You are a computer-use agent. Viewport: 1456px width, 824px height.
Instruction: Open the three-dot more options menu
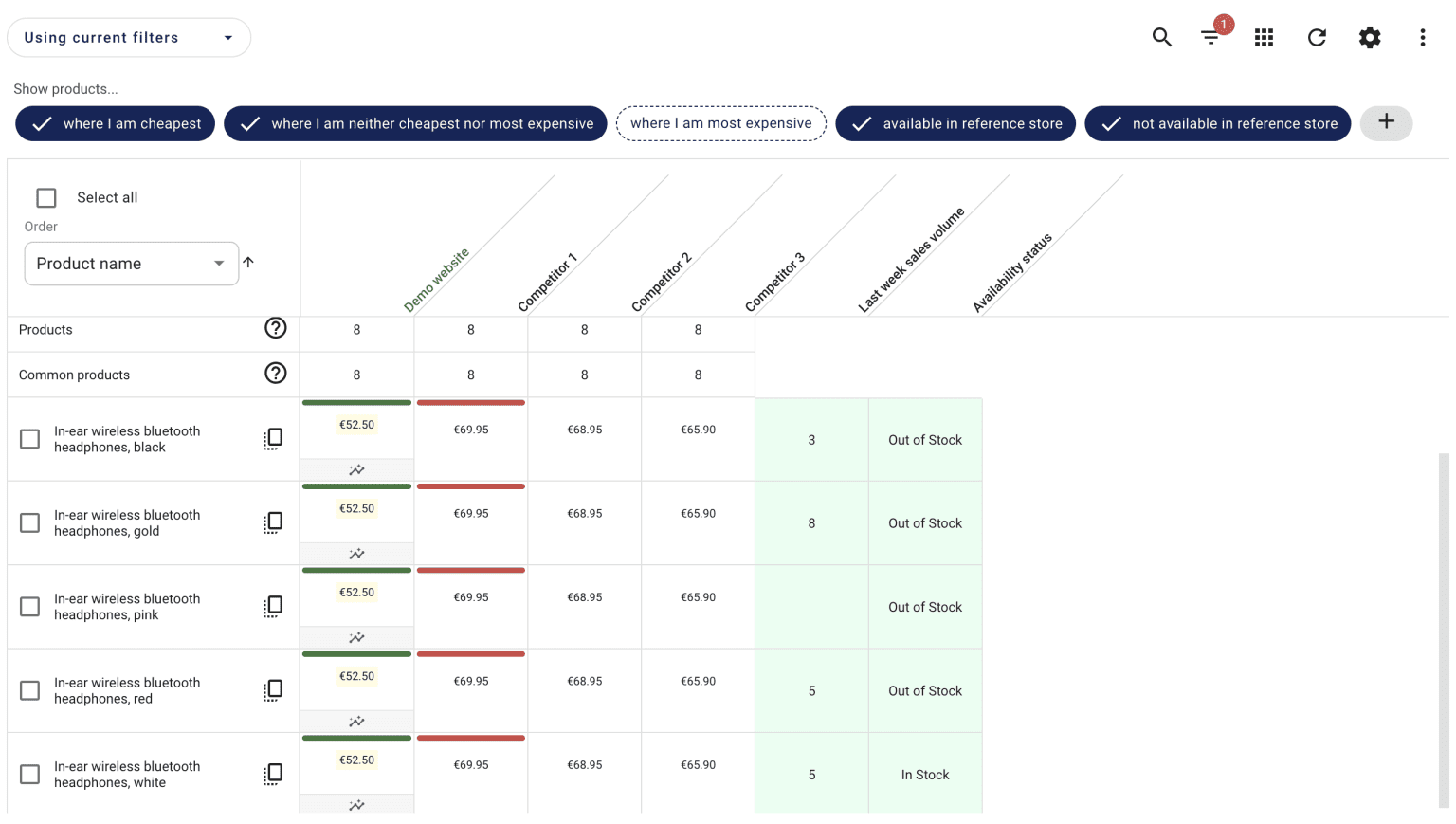pyautogui.click(x=1422, y=37)
